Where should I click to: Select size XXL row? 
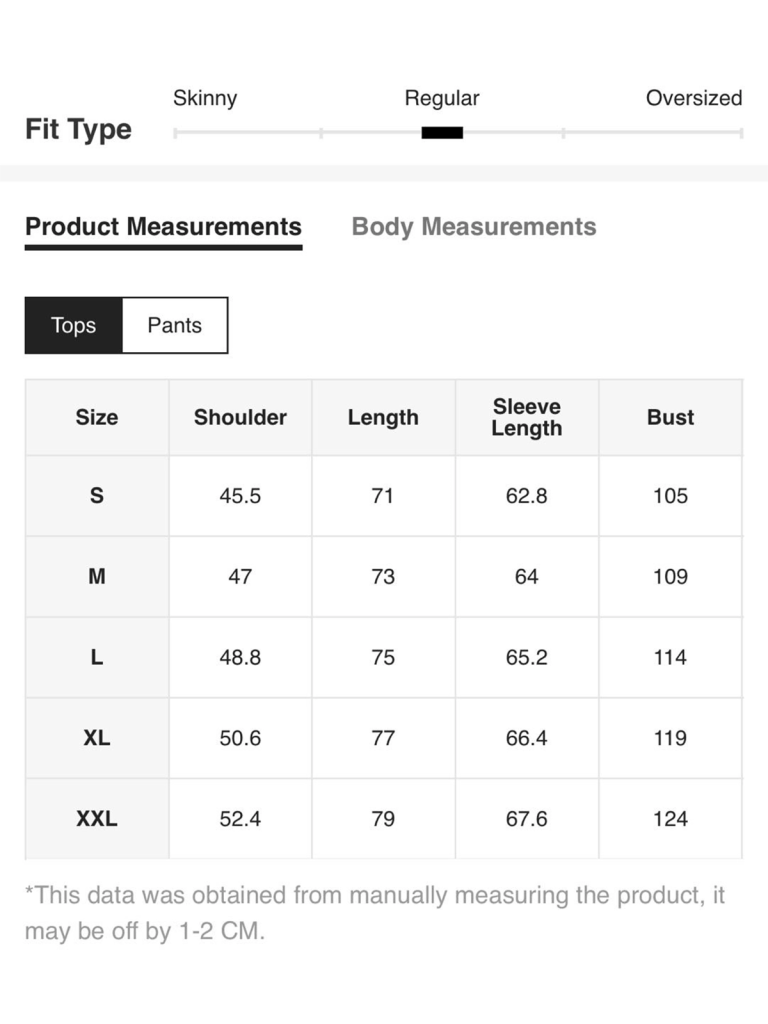click(x=96, y=818)
